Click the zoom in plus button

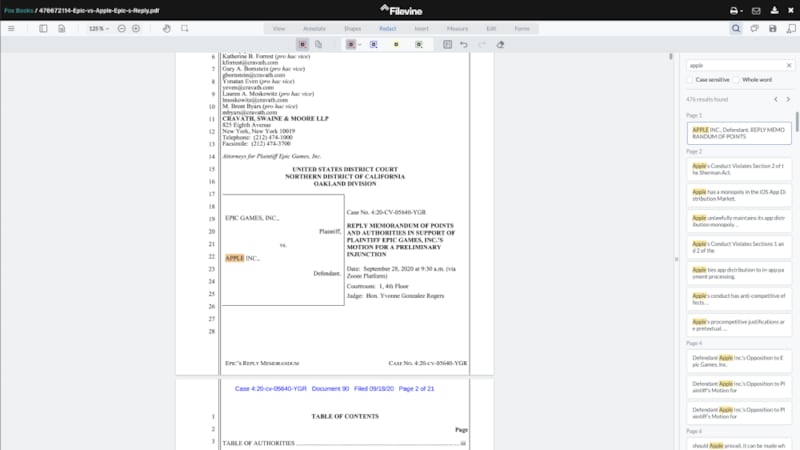[x=136, y=28]
